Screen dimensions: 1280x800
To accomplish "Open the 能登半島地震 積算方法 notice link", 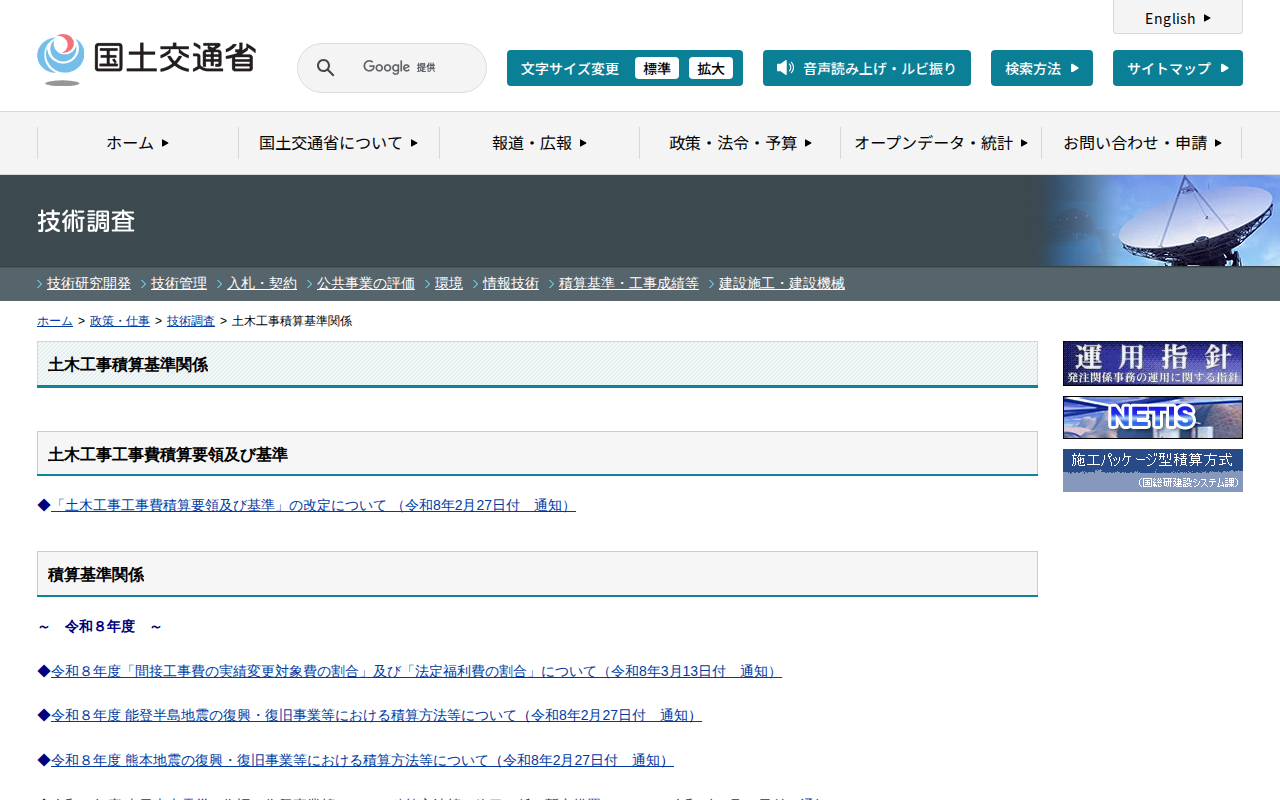I will pos(376,715).
